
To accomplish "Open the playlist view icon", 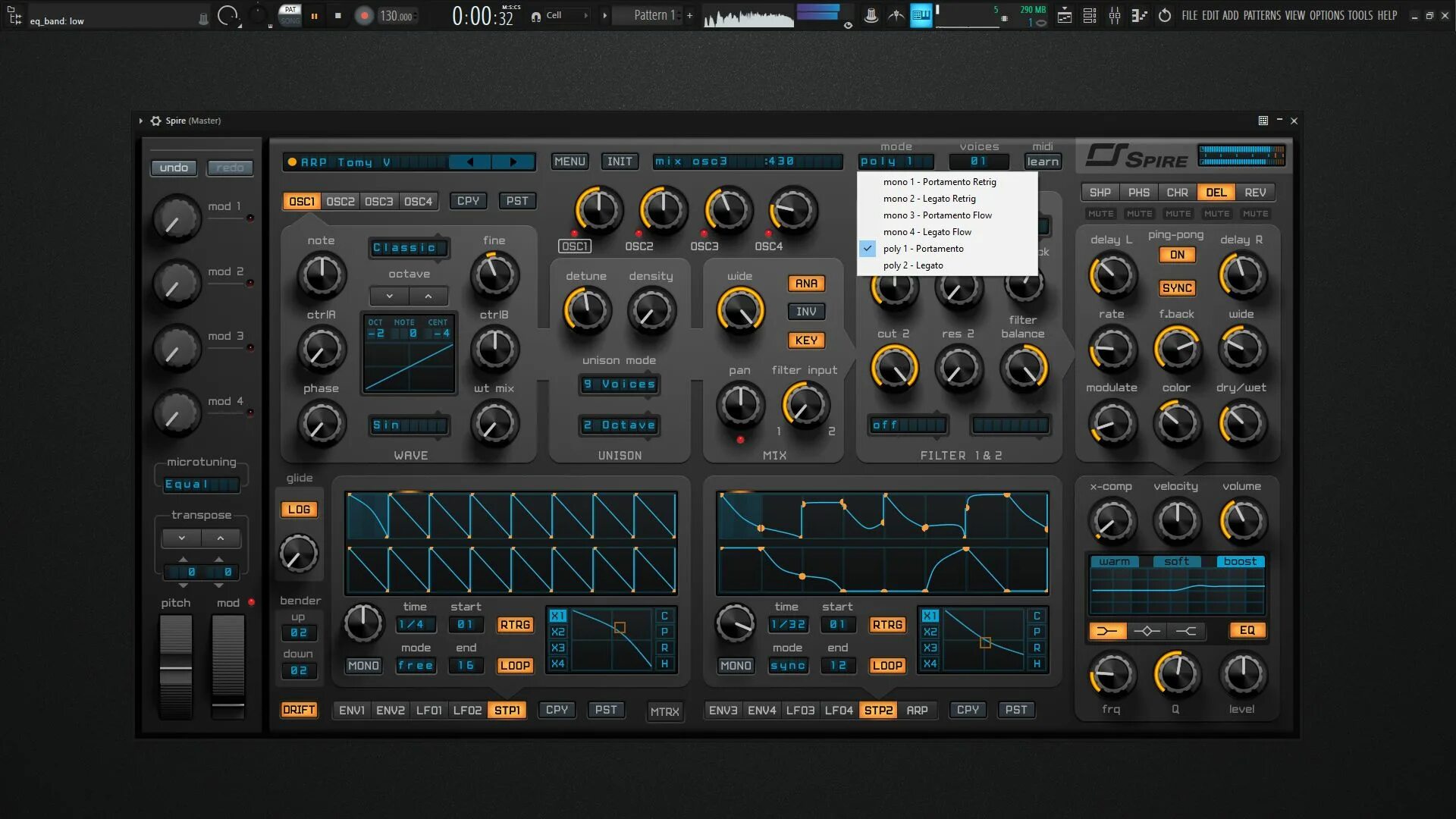I will point(1065,15).
